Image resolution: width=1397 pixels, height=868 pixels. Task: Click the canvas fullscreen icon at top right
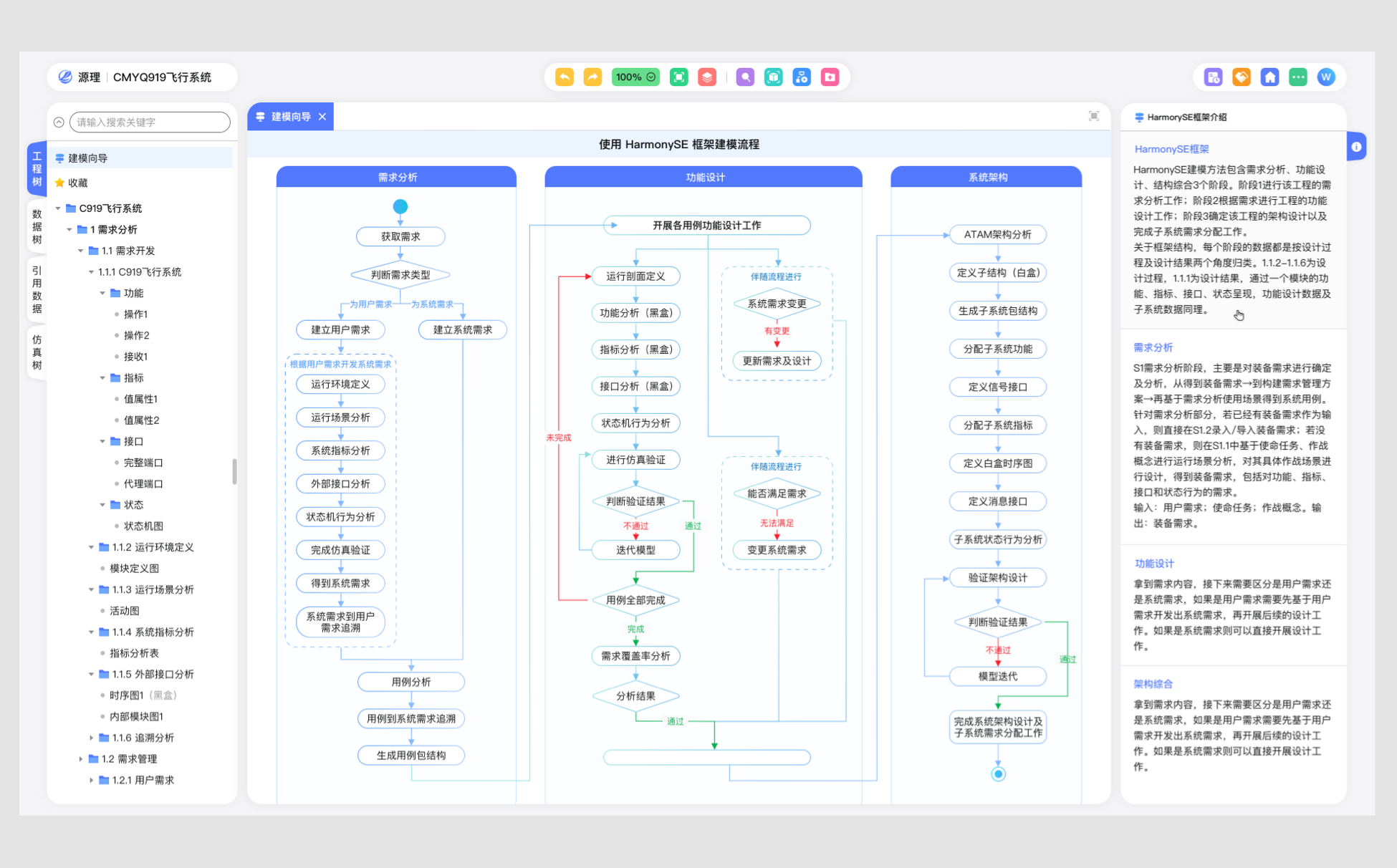coord(1094,116)
